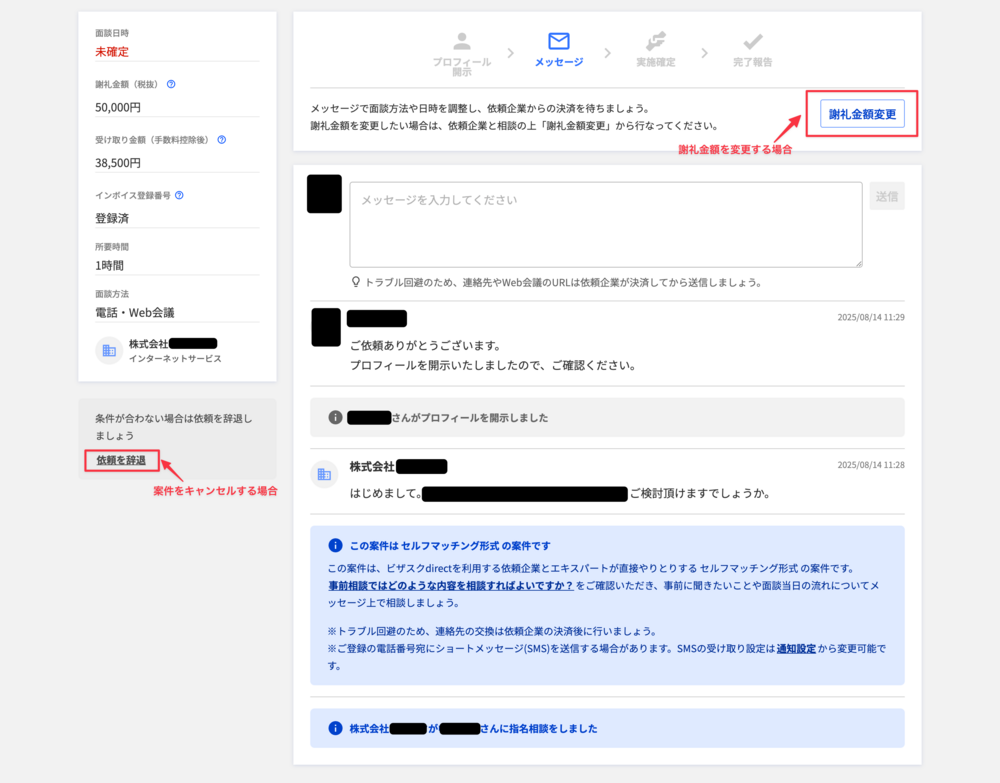Click the lightbulb tip icon below message box

pyautogui.click(x=356, y=282)
